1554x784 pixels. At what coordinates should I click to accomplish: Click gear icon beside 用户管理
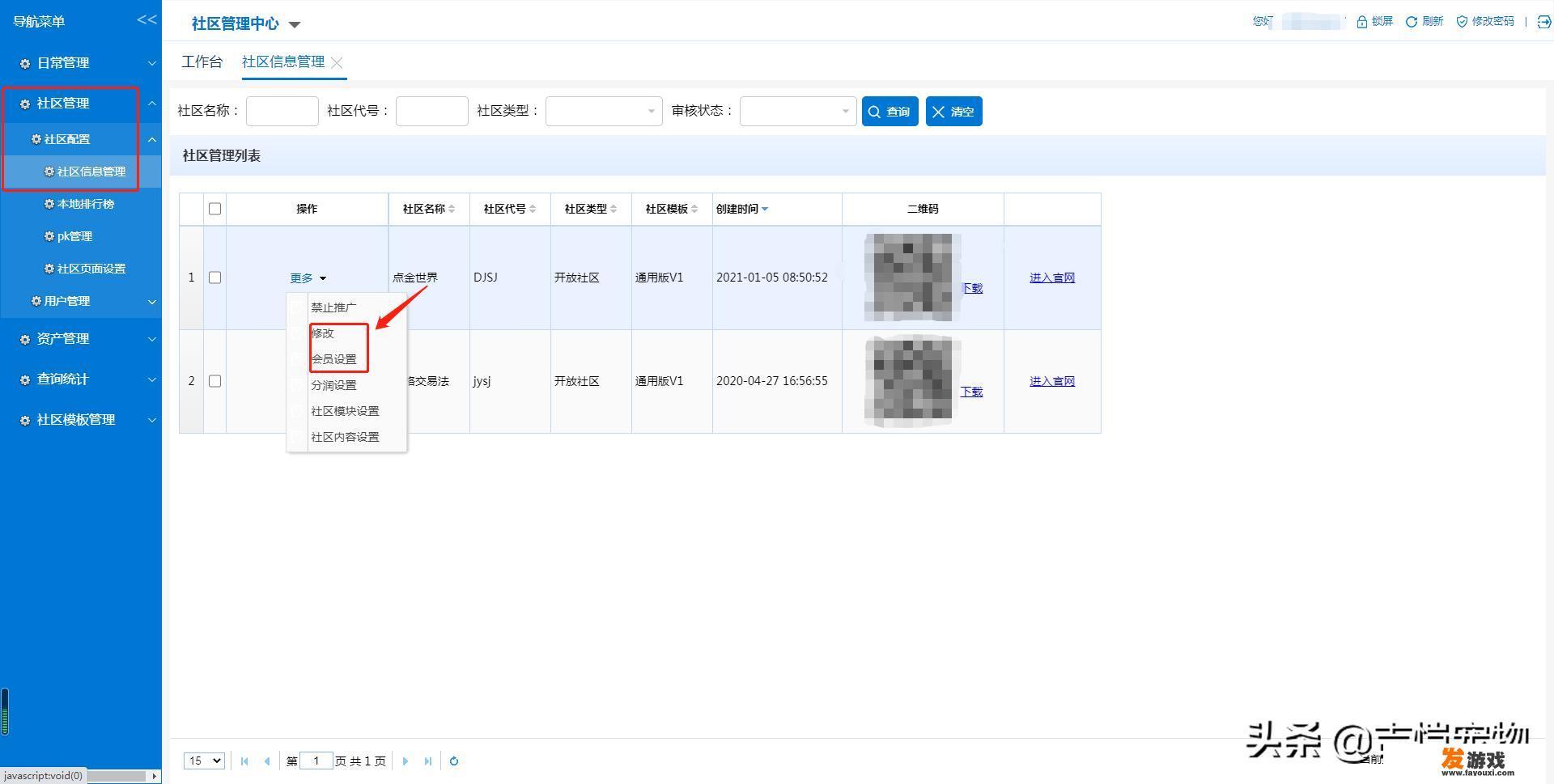pos(36,301)
